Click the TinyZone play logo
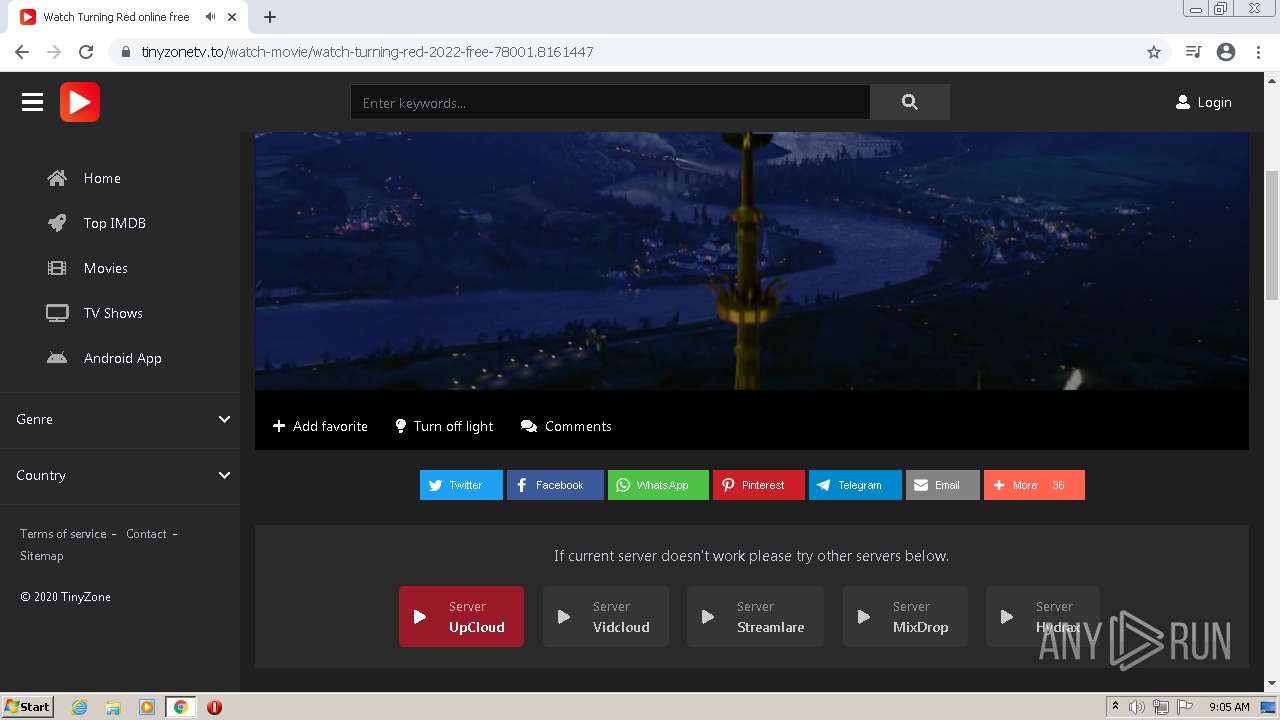 coord(80,102)
